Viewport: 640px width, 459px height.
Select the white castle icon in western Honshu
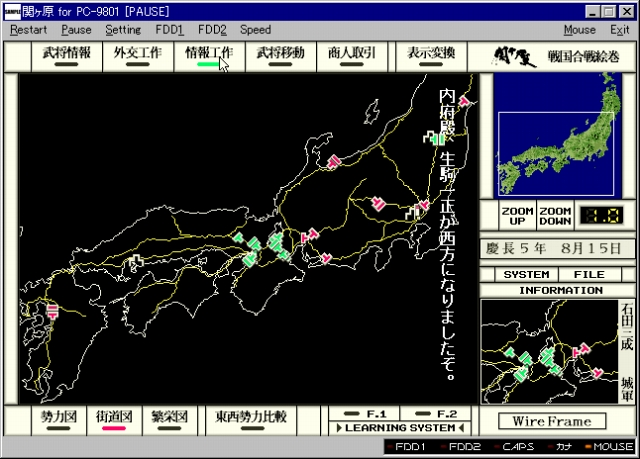pos(134,262)
